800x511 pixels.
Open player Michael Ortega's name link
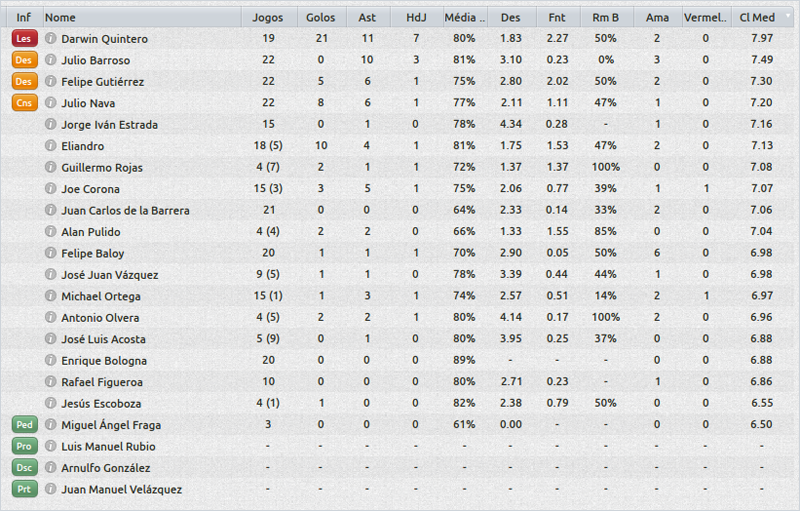[x=101, y=296]
